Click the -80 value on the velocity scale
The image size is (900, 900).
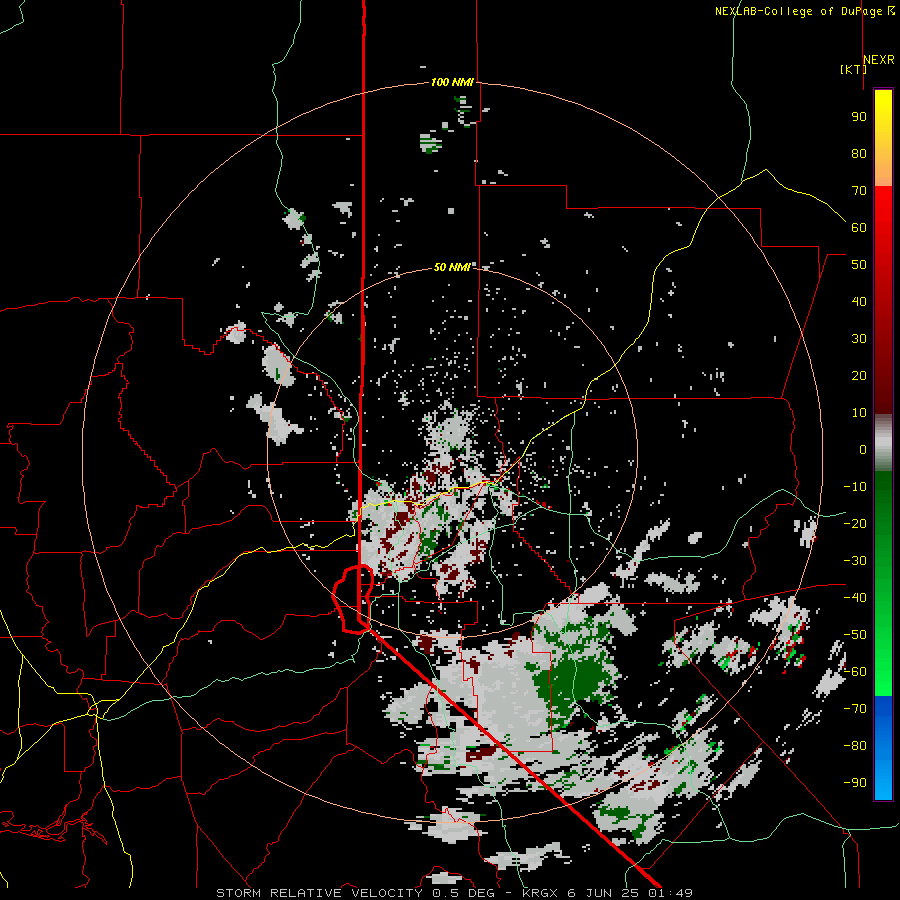tap(855, 746)
